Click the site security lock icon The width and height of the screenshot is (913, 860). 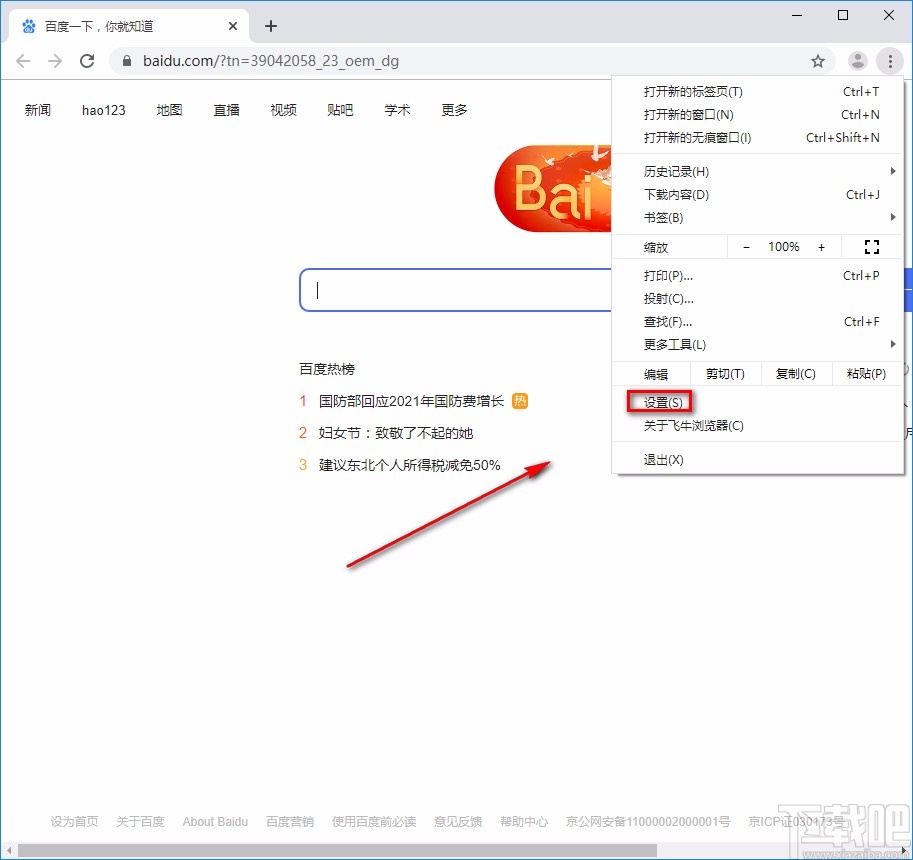click(x=126, y=60)
